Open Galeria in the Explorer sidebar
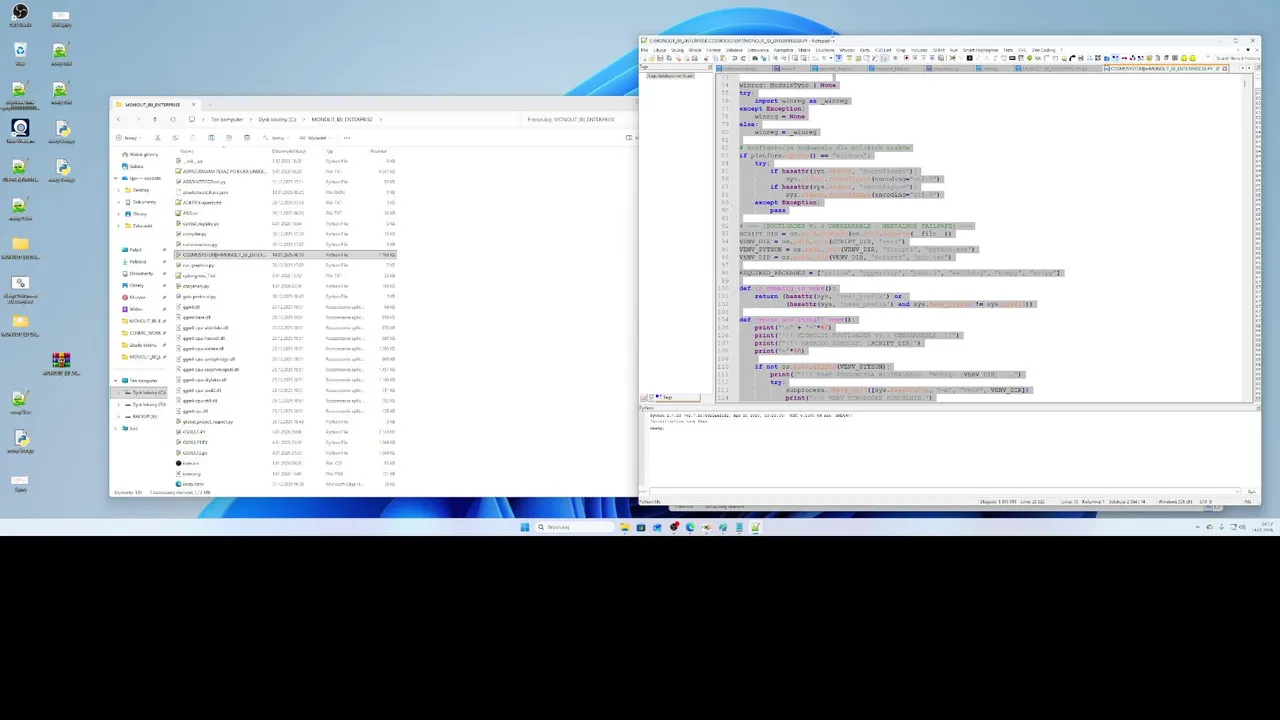 tap(137, 166)
